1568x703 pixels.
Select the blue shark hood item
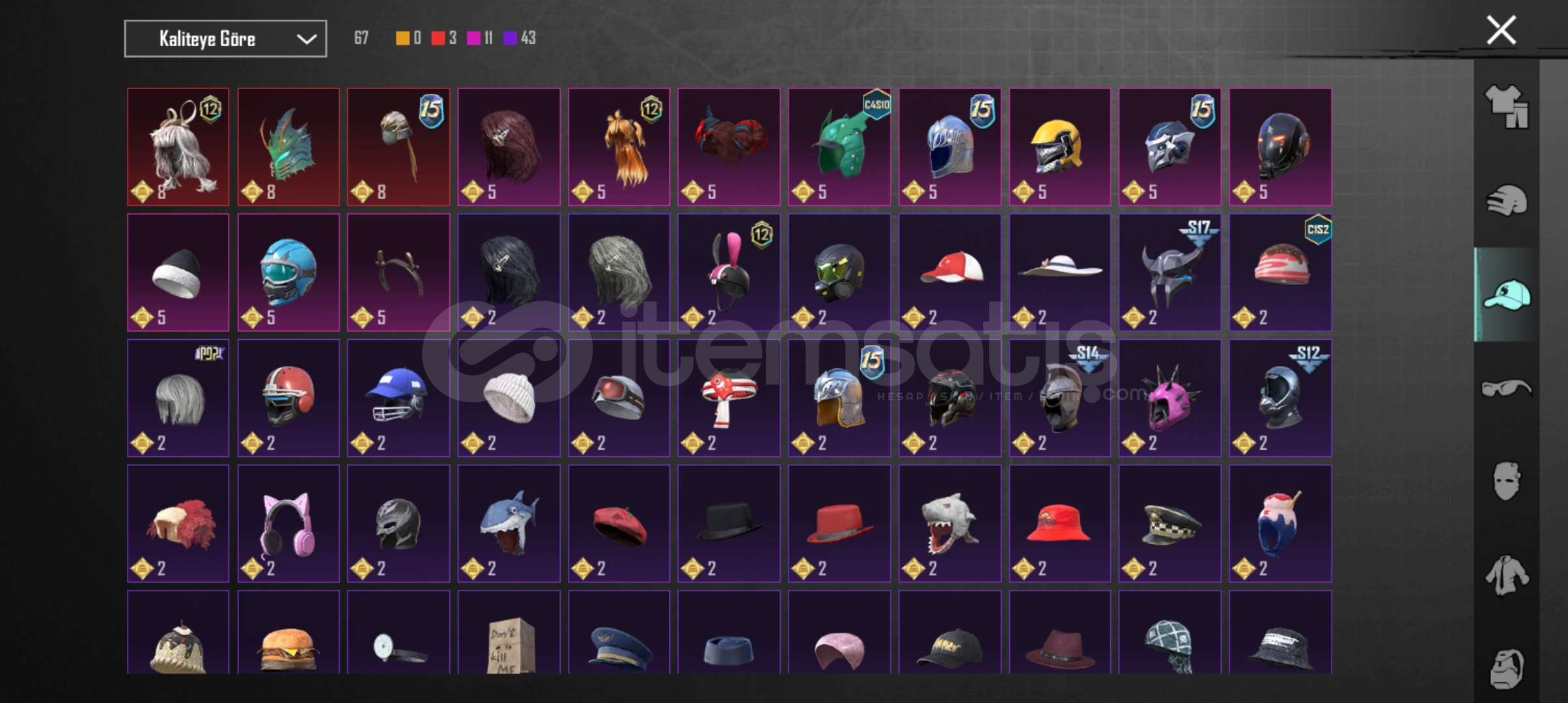pyautogui.click(x=509, y=523)
